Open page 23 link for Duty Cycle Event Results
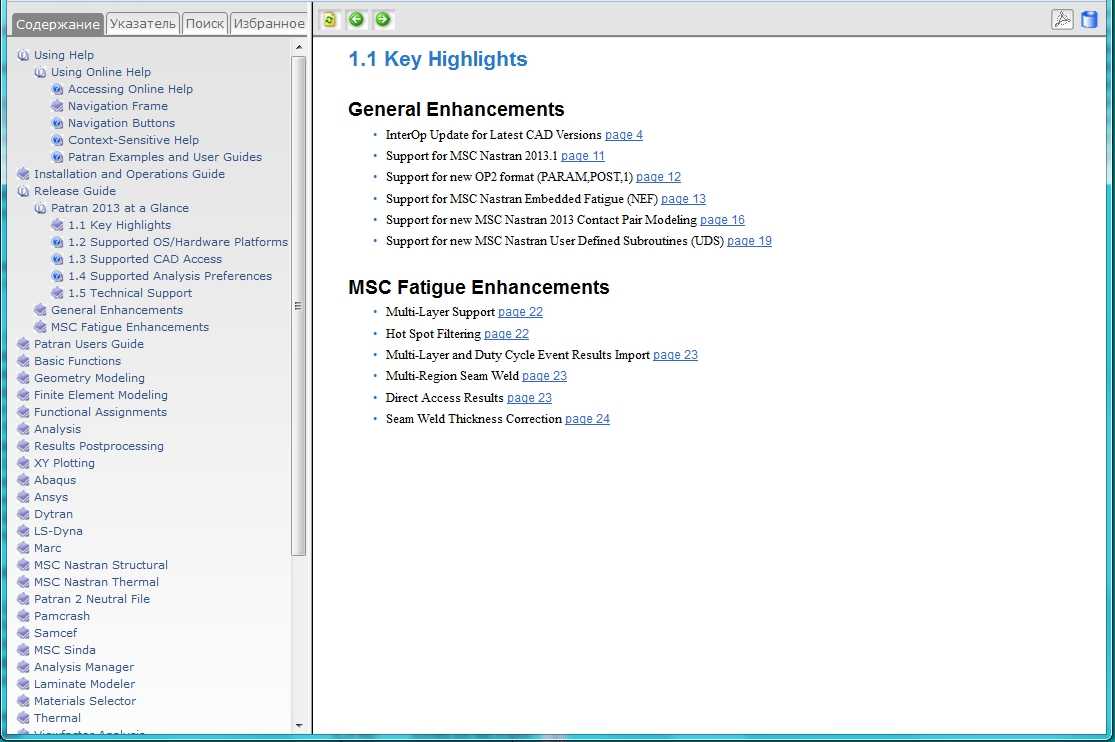The height and width of the screenshot is (742, 1115). coord(676,355)
